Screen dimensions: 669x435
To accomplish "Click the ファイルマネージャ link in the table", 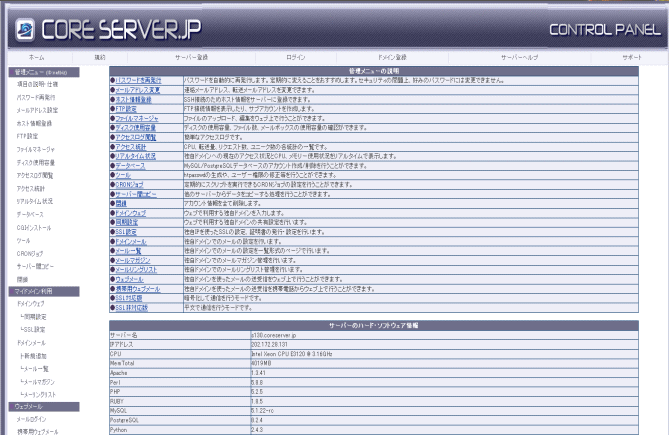I will pyautogui.click(x=139, y=118).
